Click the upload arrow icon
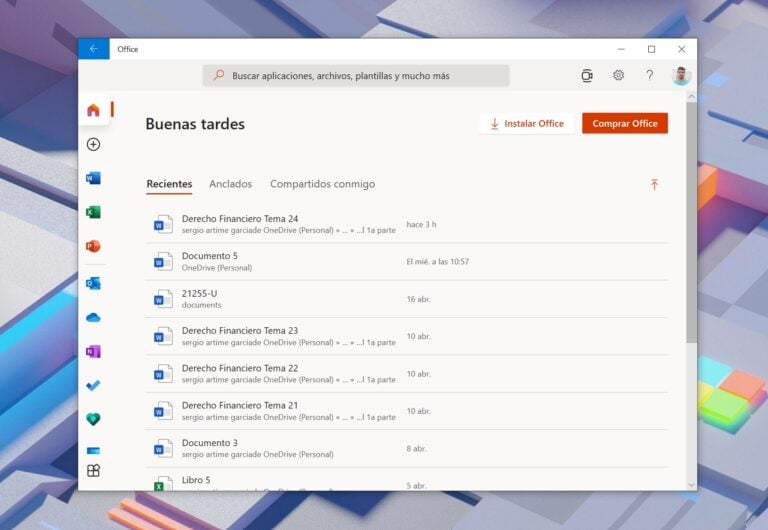The image size is (768, 530). pos(654,185)
